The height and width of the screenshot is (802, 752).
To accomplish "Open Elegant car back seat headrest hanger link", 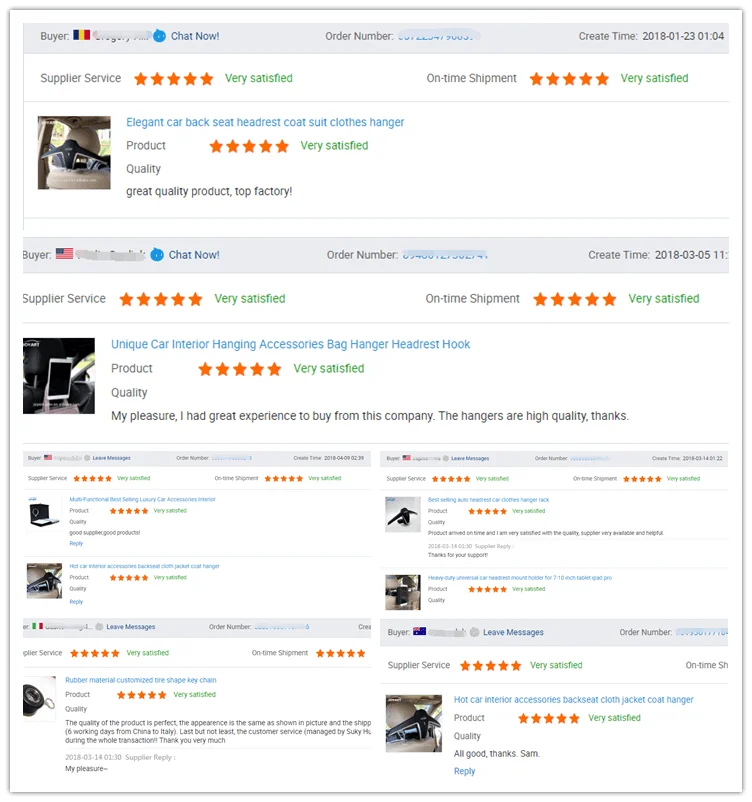I will click(265, 122).
